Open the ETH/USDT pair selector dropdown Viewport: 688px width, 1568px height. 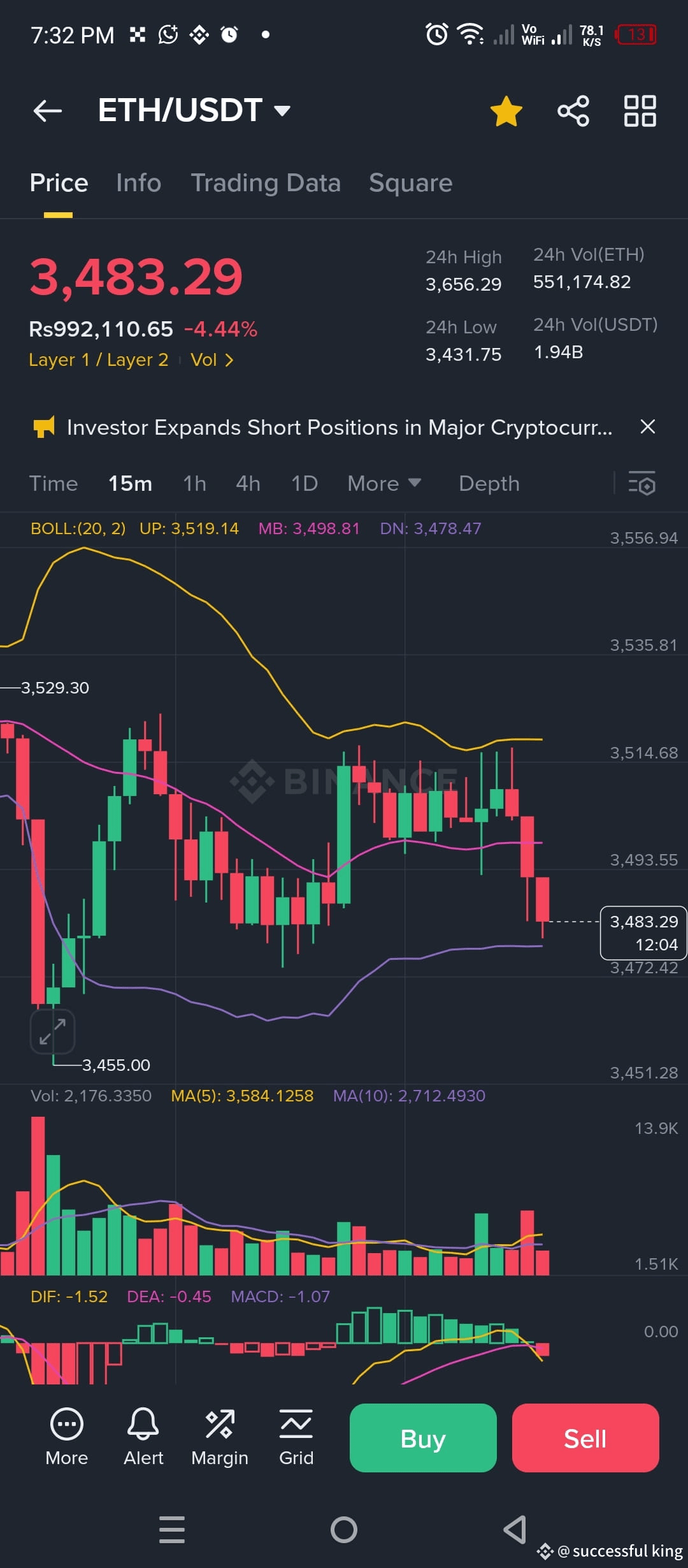(194, 110)
